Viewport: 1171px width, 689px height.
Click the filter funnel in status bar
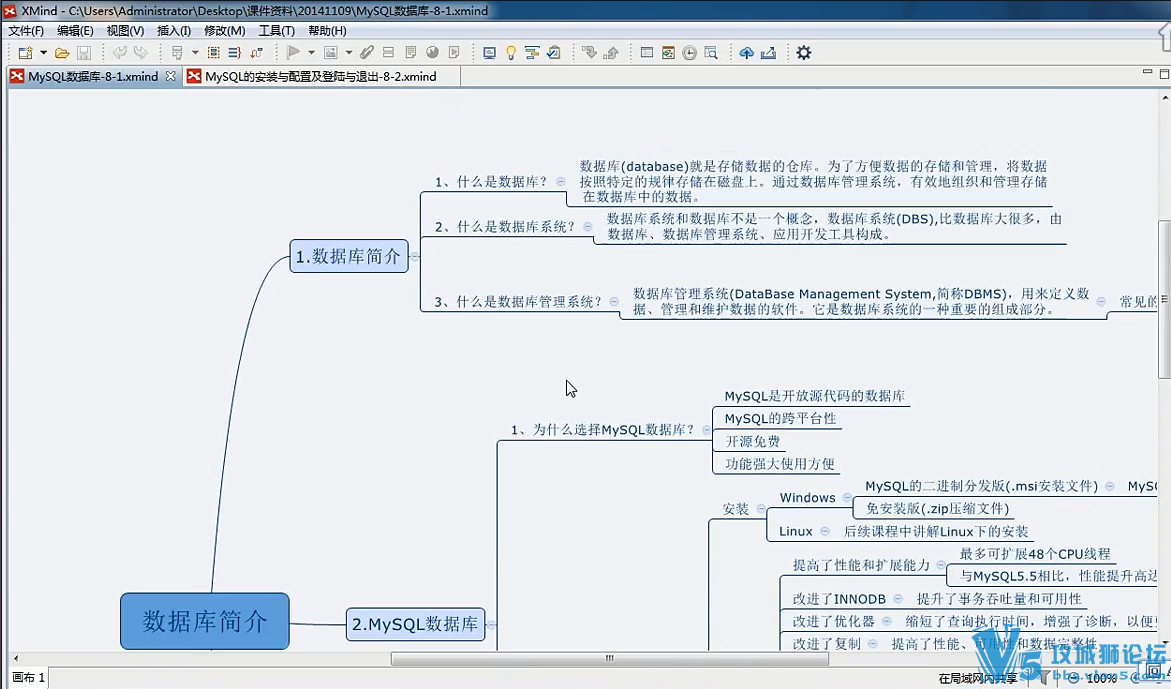coord(1043,677)
